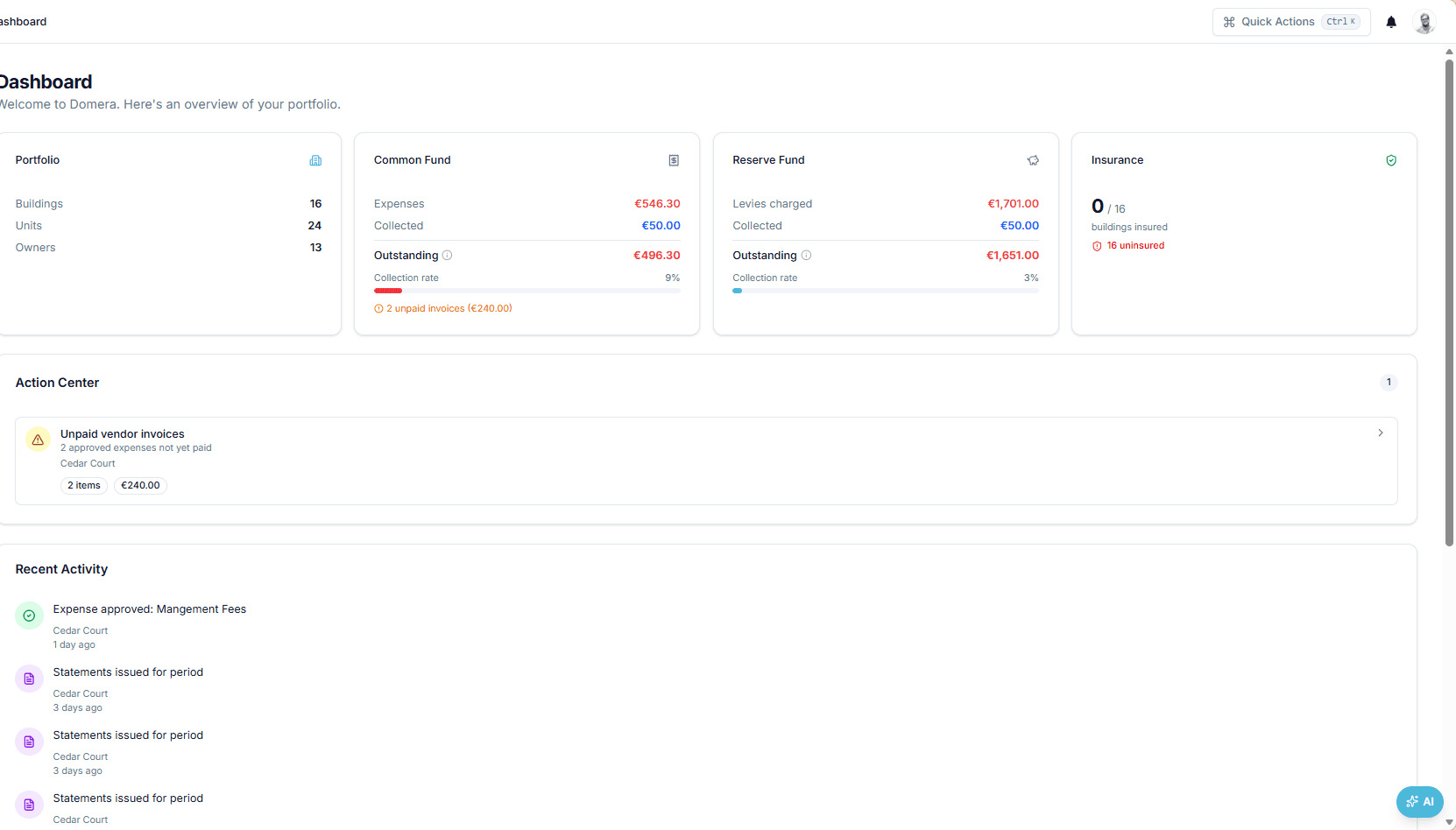The height and width of the screenshot is (830, 1456).
Task: Click the vertical page scrollbar
Action: coord(1449,302)
